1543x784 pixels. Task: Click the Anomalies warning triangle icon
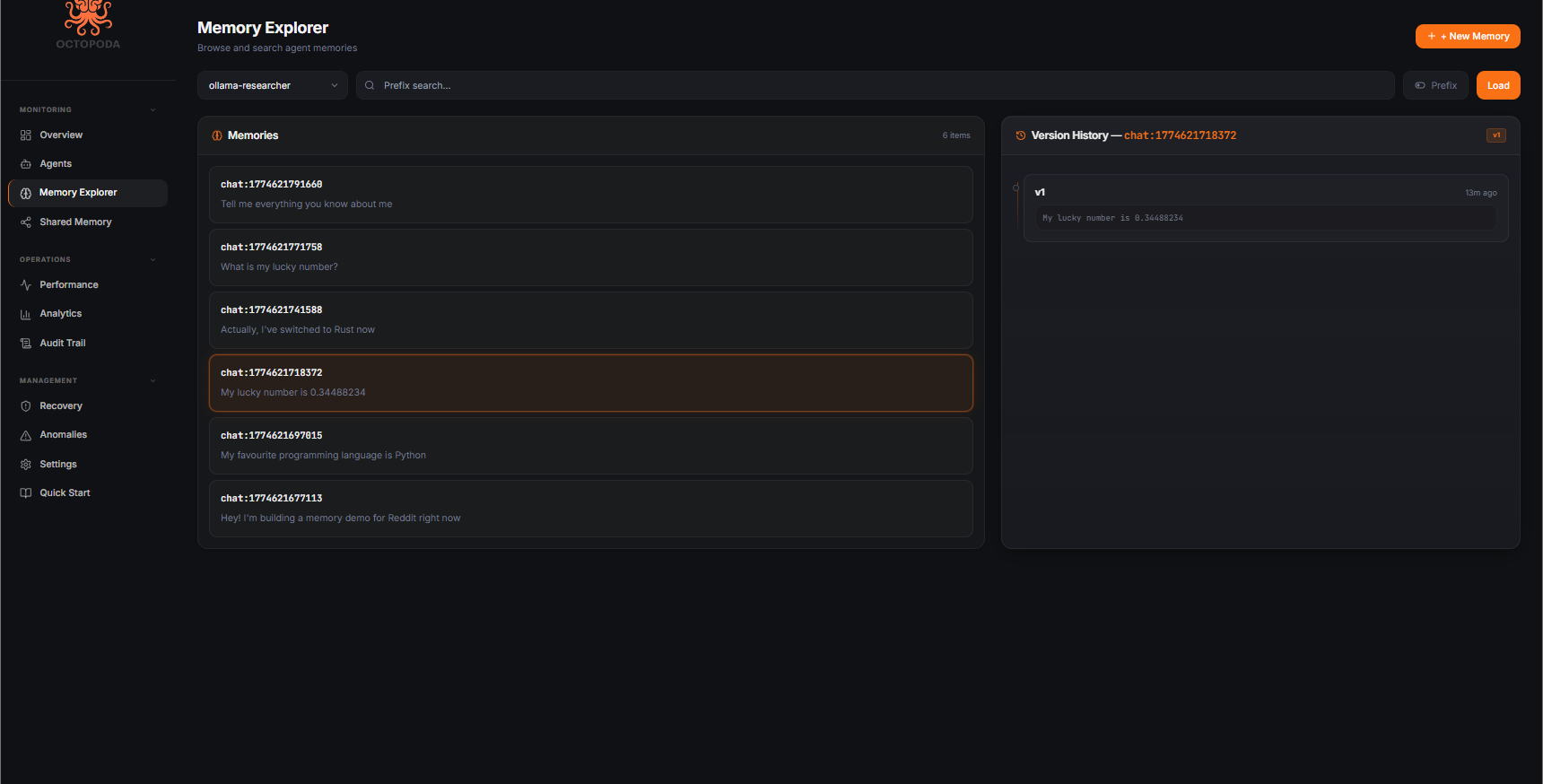click(26, 435)
